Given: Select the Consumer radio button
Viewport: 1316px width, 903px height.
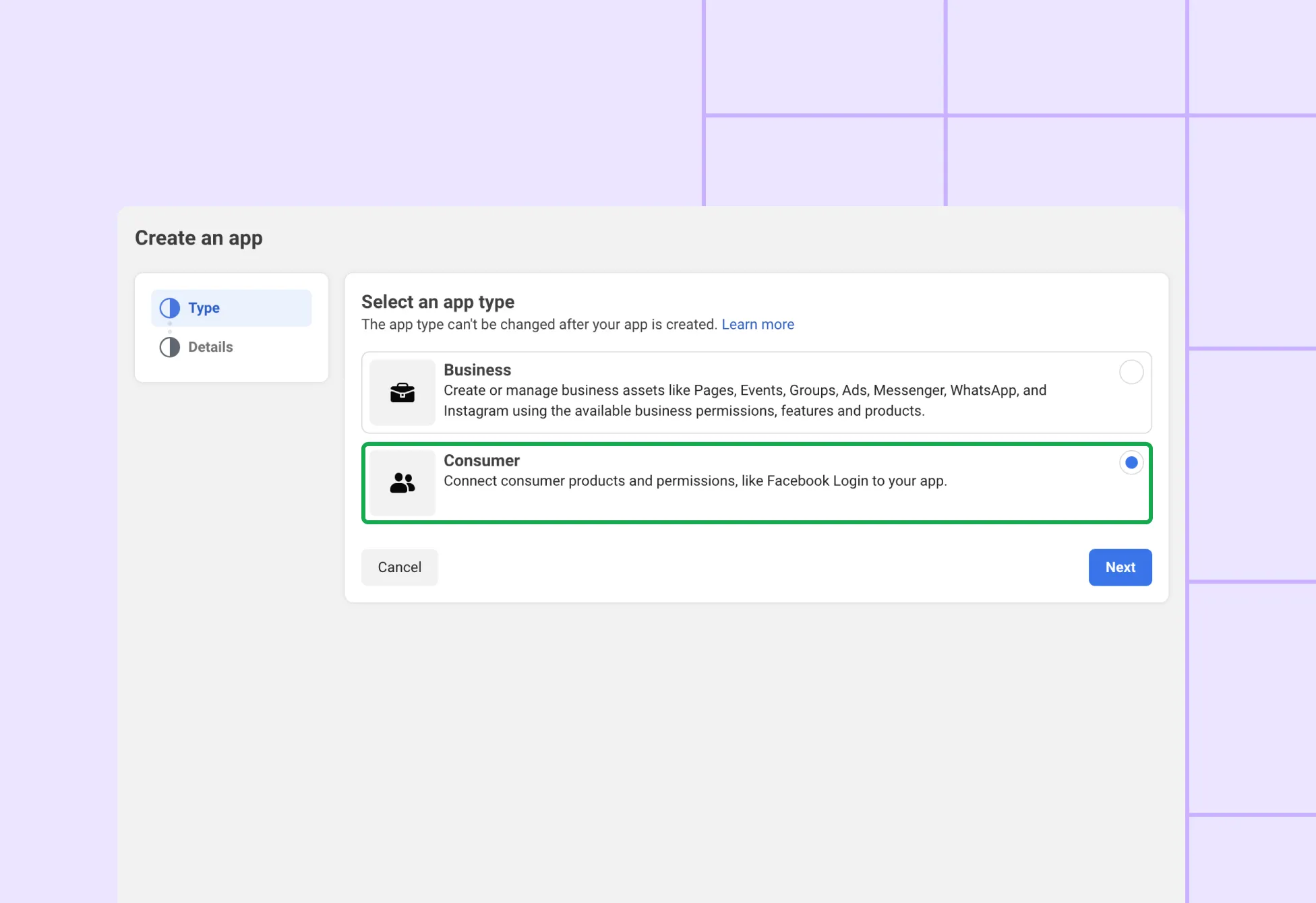Looking at the screenshot, I should pos(1131,462).
